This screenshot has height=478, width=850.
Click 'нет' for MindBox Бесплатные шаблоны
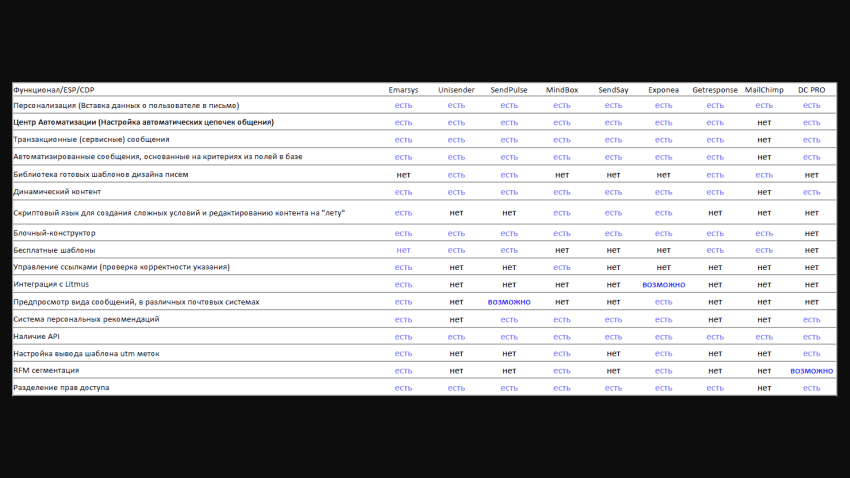(562, 250)
